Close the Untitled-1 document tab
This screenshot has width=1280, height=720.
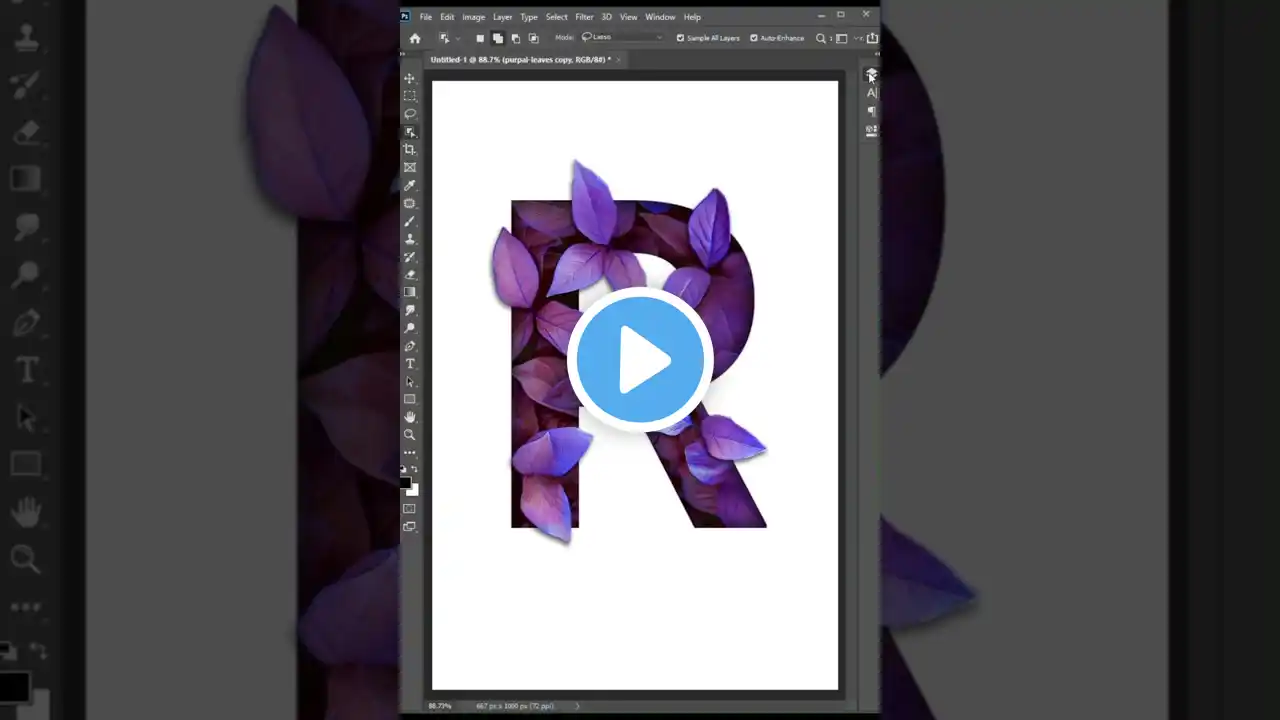pos(619,60)
